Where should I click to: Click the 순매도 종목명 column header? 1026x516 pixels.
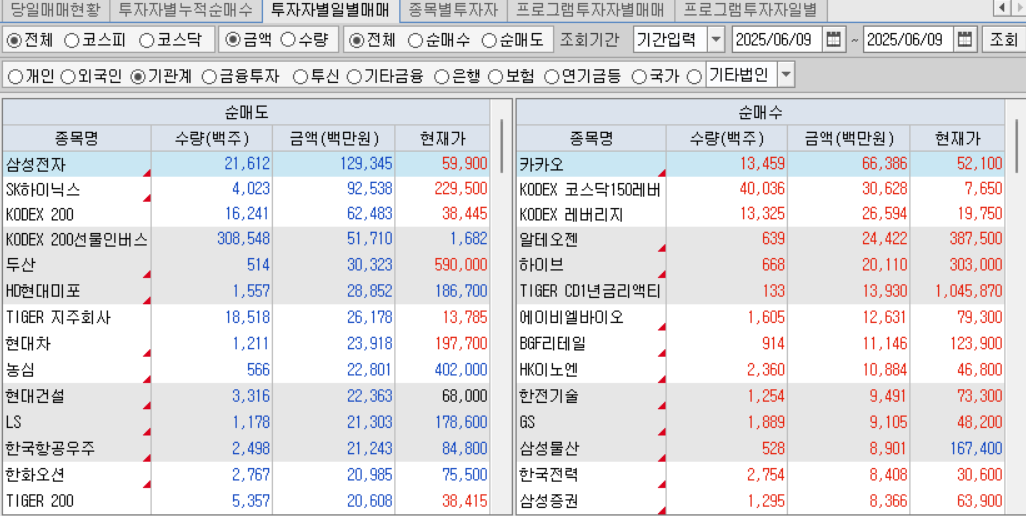77,138
